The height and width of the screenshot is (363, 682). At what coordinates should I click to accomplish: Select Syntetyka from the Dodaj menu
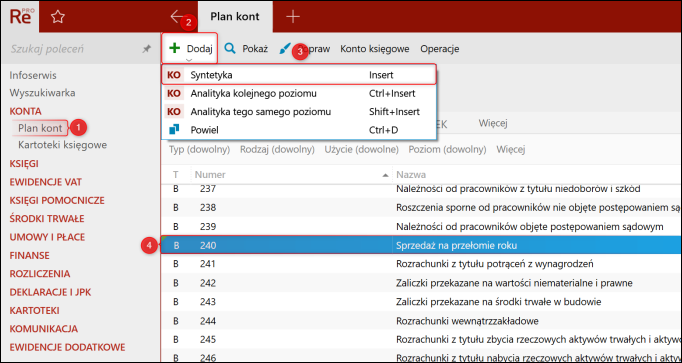click(299, 75)
